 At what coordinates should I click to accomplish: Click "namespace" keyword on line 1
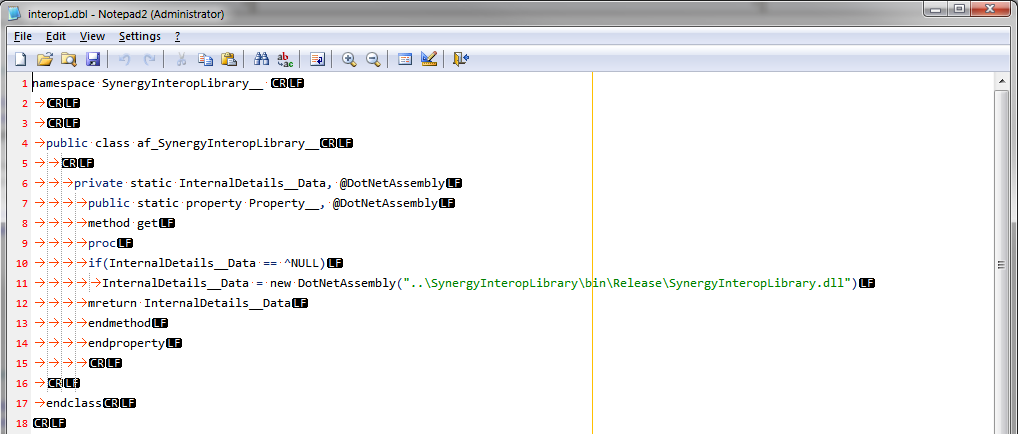(64, 83)
